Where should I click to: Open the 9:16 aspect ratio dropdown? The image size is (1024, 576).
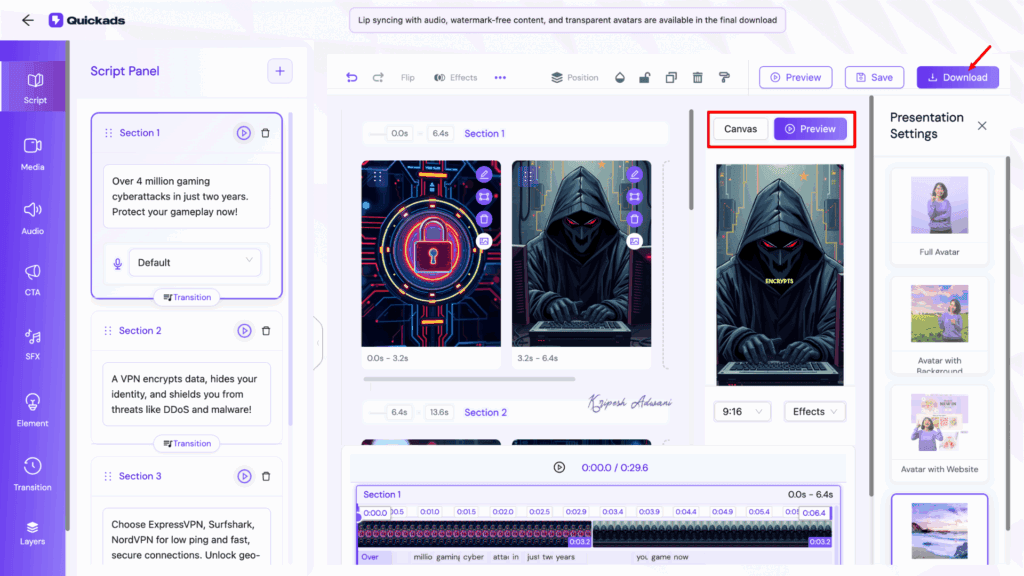pyautogui.click(x=742, y=411)
